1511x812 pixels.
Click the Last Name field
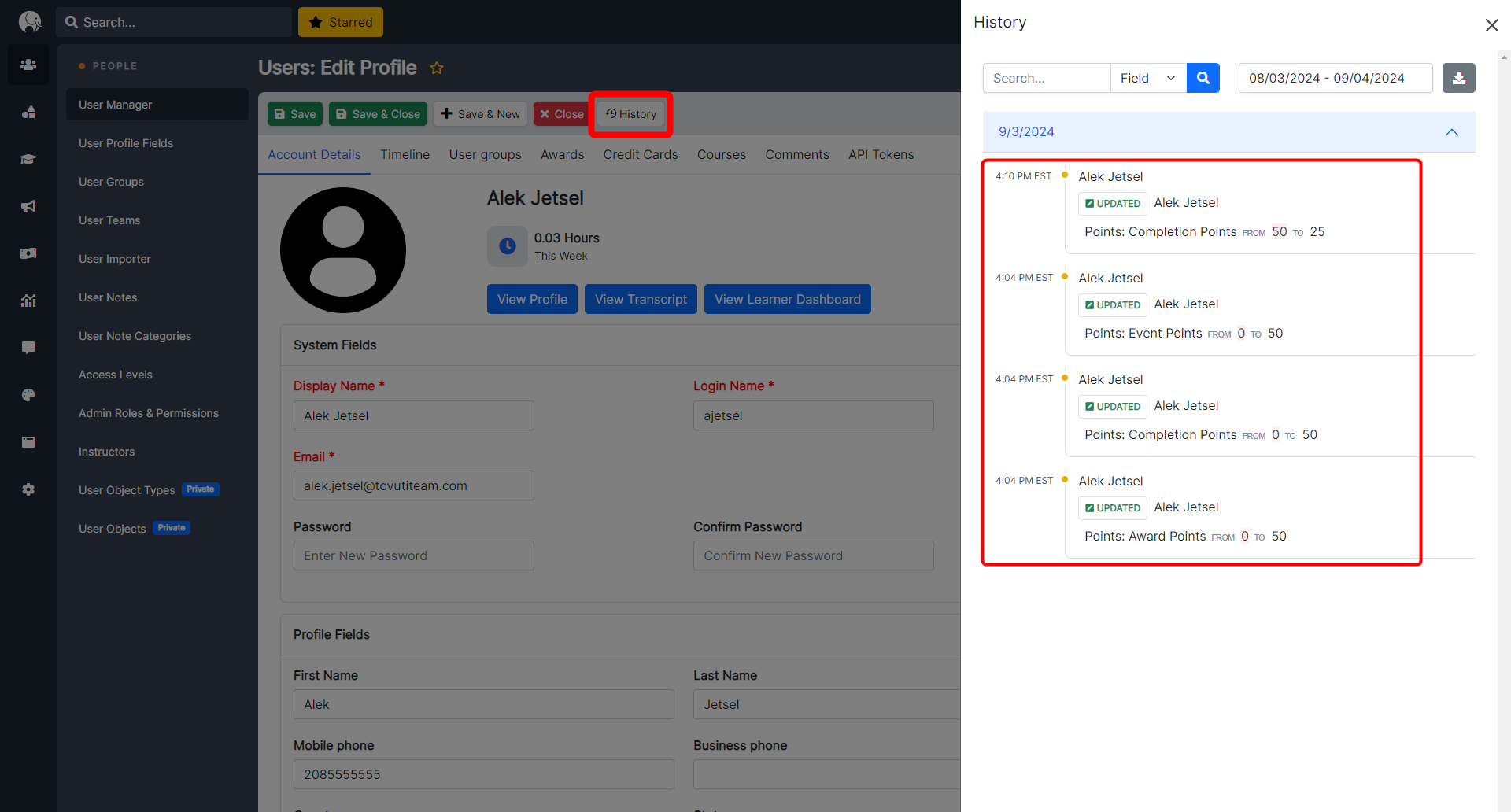pyautogui.click(x=826, y=704)
